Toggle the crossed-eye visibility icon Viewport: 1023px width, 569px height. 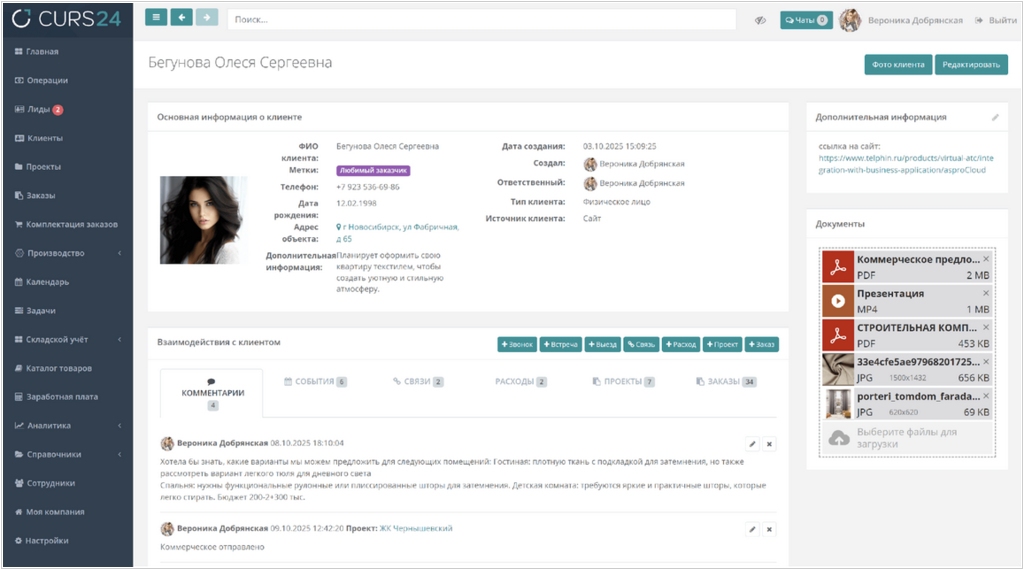coord(760,20)
